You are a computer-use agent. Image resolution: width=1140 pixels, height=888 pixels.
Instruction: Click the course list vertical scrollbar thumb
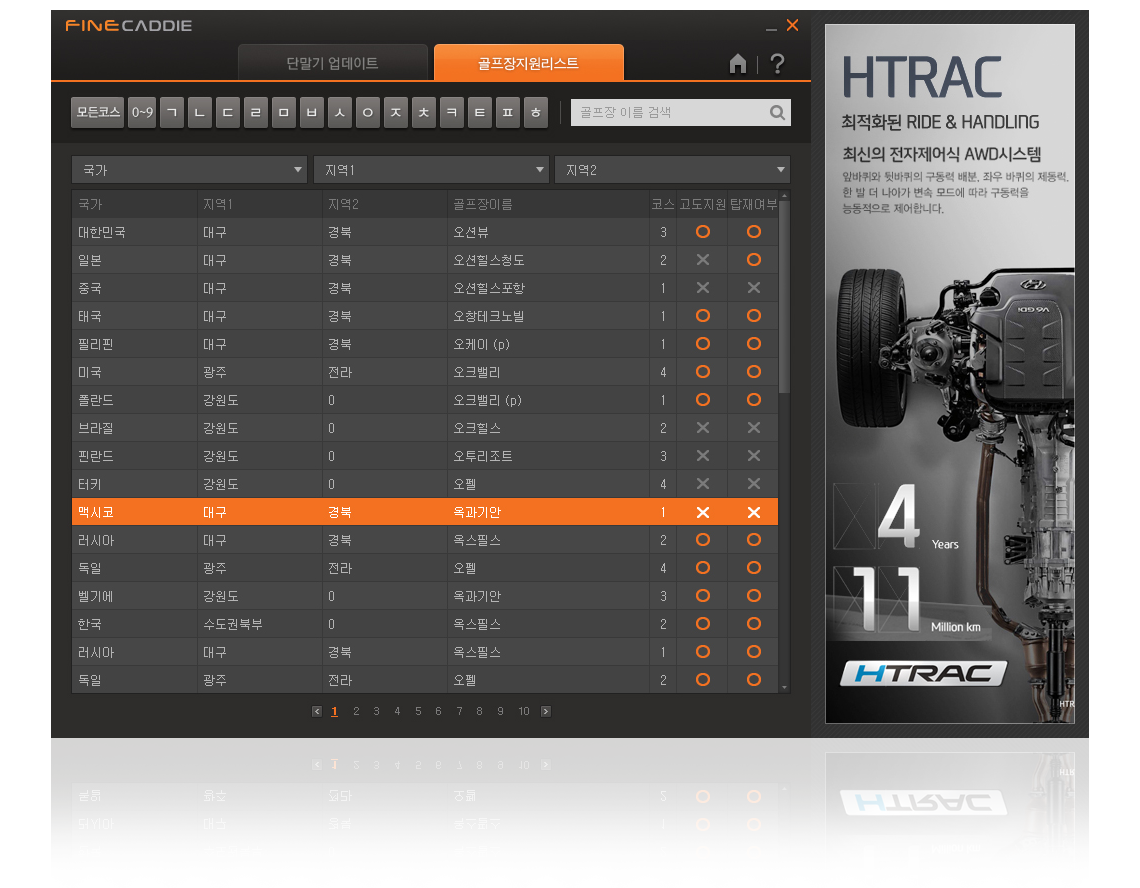784,298
